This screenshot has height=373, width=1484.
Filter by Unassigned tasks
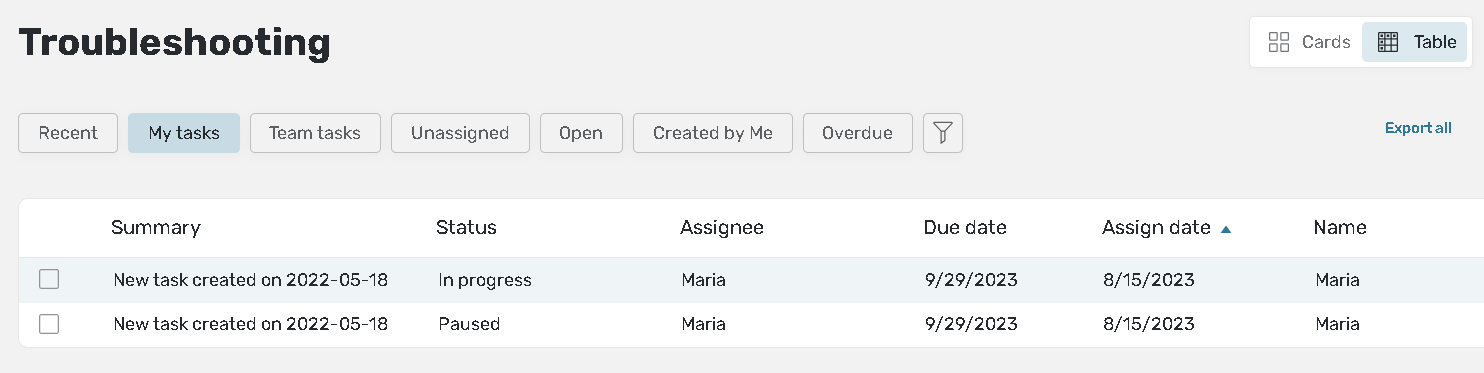460,133
